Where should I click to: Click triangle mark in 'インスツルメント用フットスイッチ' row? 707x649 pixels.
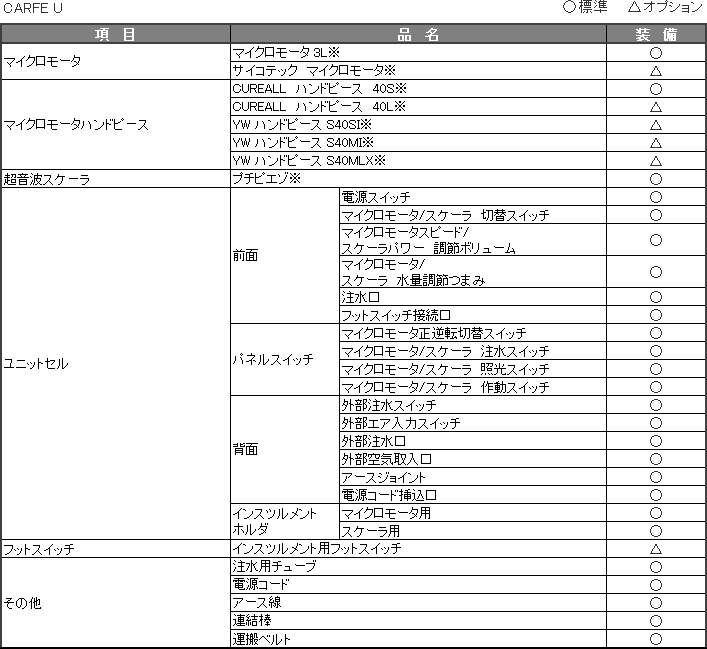tap(656, 549)
